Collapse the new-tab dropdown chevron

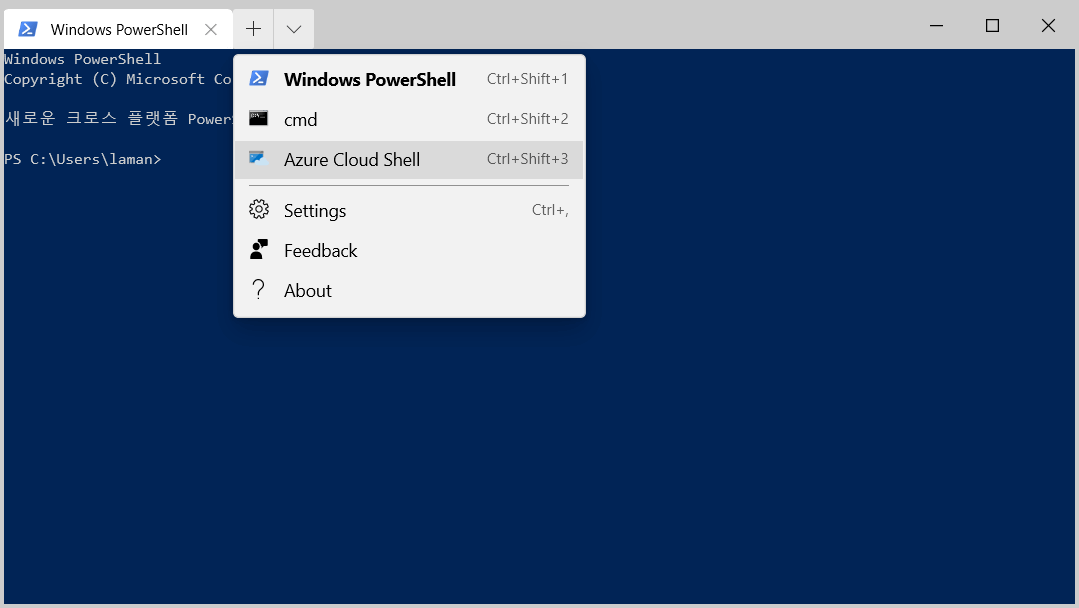tap(293, 29)
